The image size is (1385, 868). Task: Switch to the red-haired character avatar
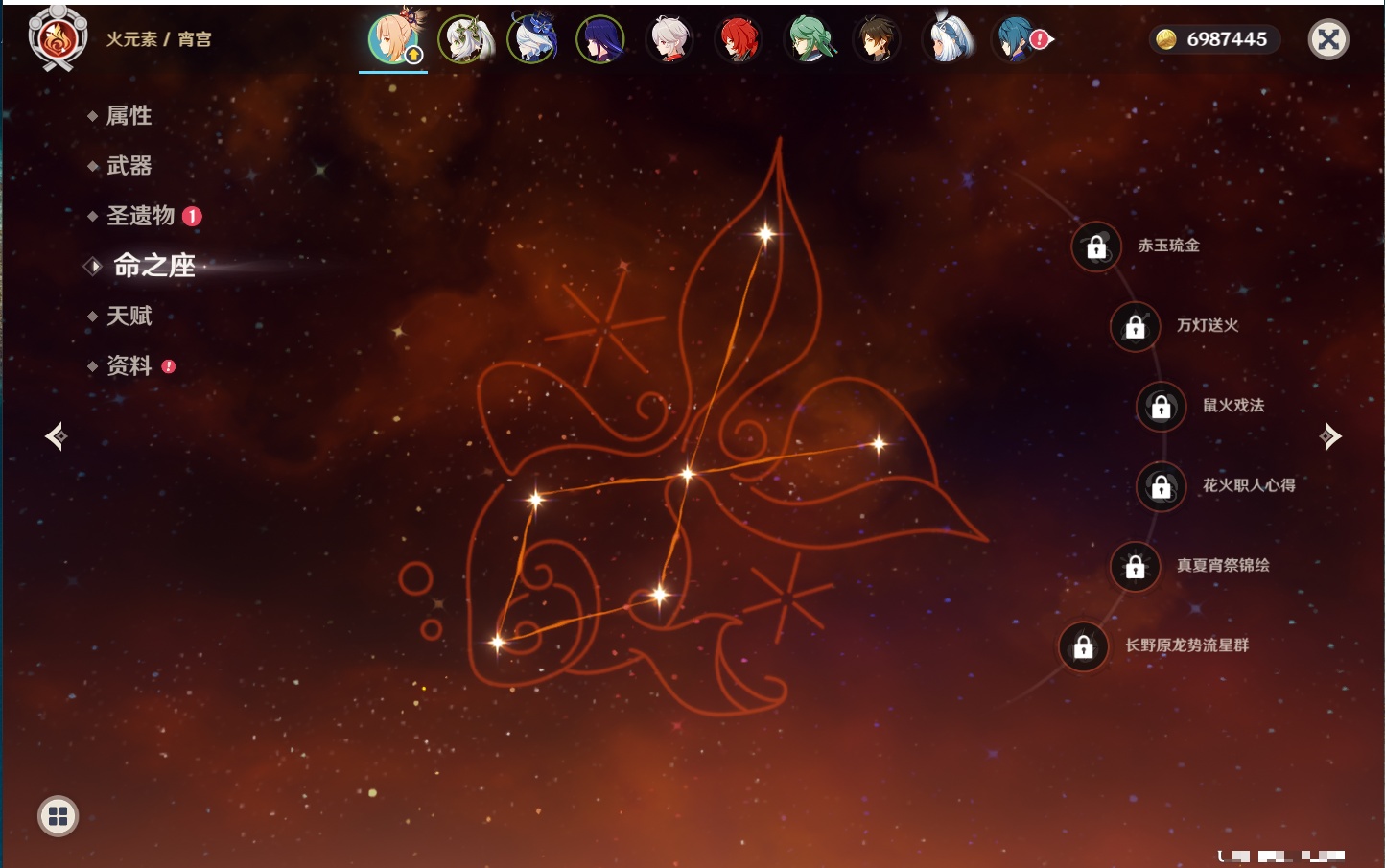point(739,39)
